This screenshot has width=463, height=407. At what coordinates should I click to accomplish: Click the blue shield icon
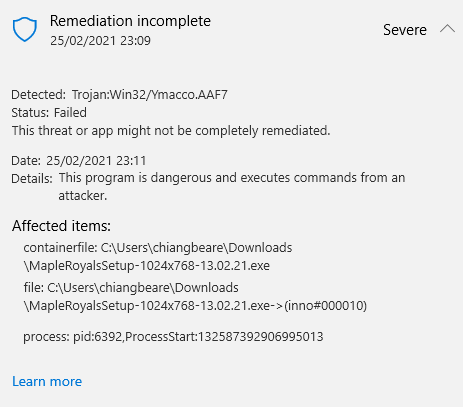(x=25, y=29)
